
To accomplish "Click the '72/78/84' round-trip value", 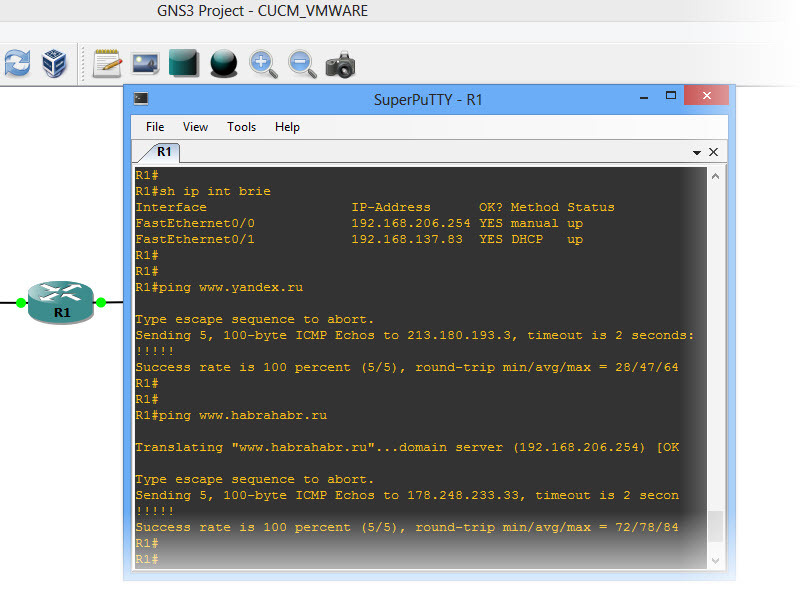I will coord(647,527).
